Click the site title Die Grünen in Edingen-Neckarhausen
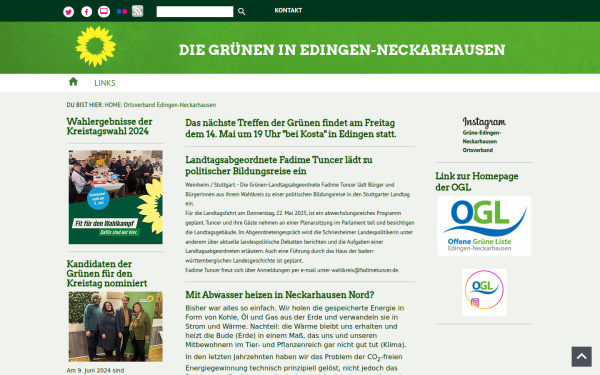This screenshot has width=600, height=375. (x=342, y=50)
